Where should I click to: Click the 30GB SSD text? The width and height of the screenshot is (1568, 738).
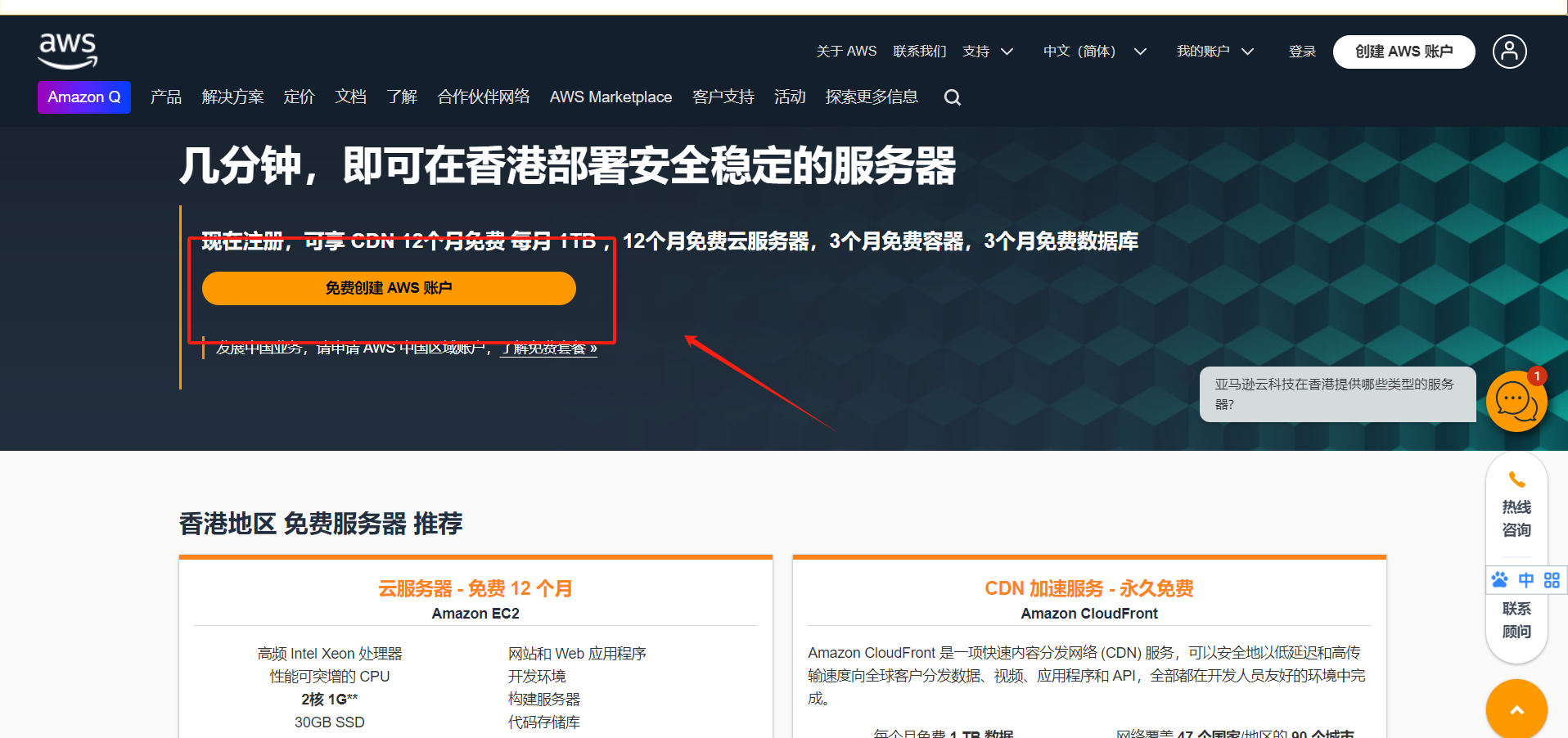point(330,722)
